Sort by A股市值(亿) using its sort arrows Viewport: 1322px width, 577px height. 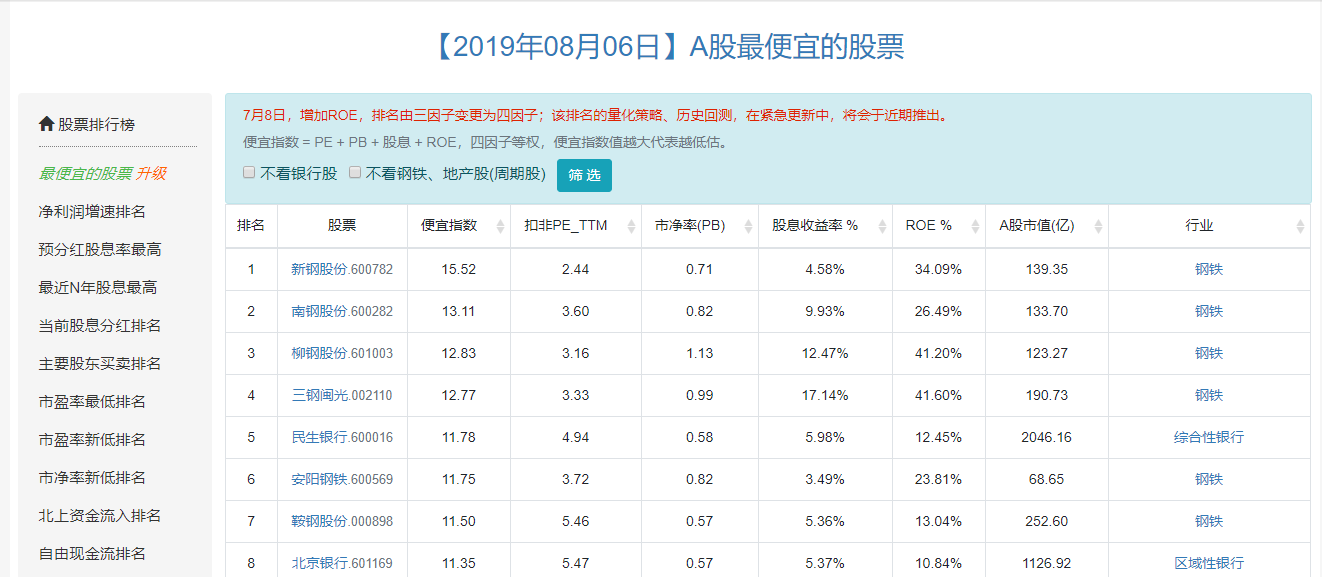tap(1098, 226)
